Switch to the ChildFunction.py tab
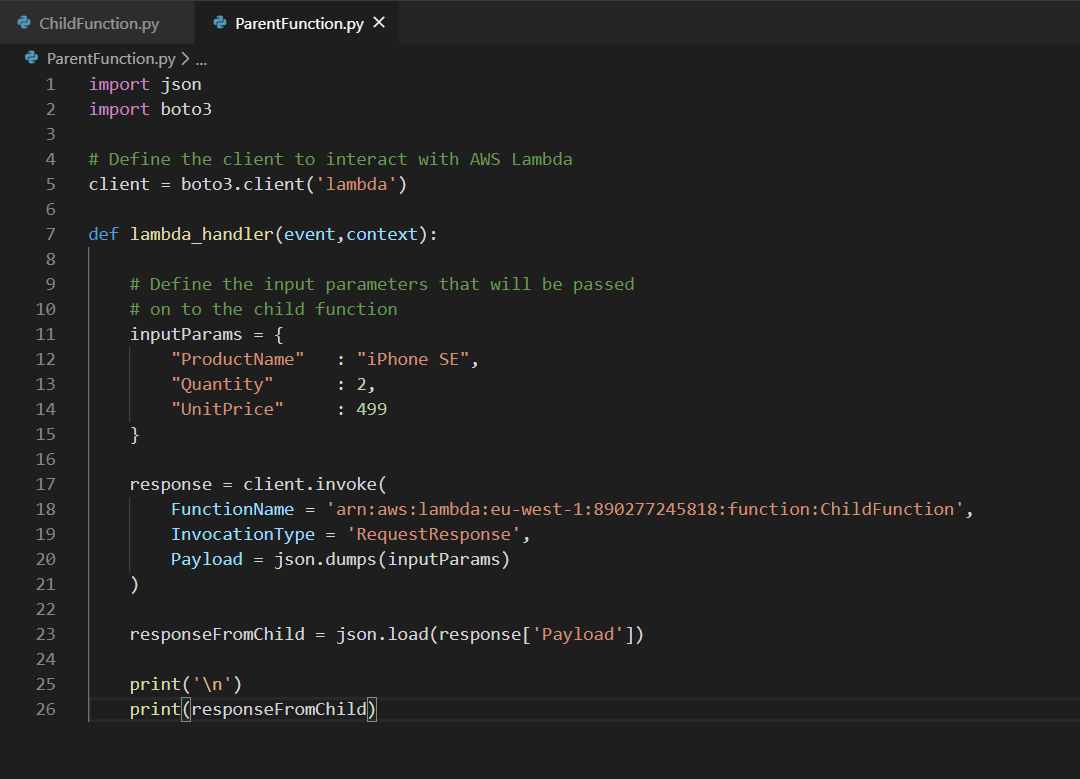 tap(98, 24)
